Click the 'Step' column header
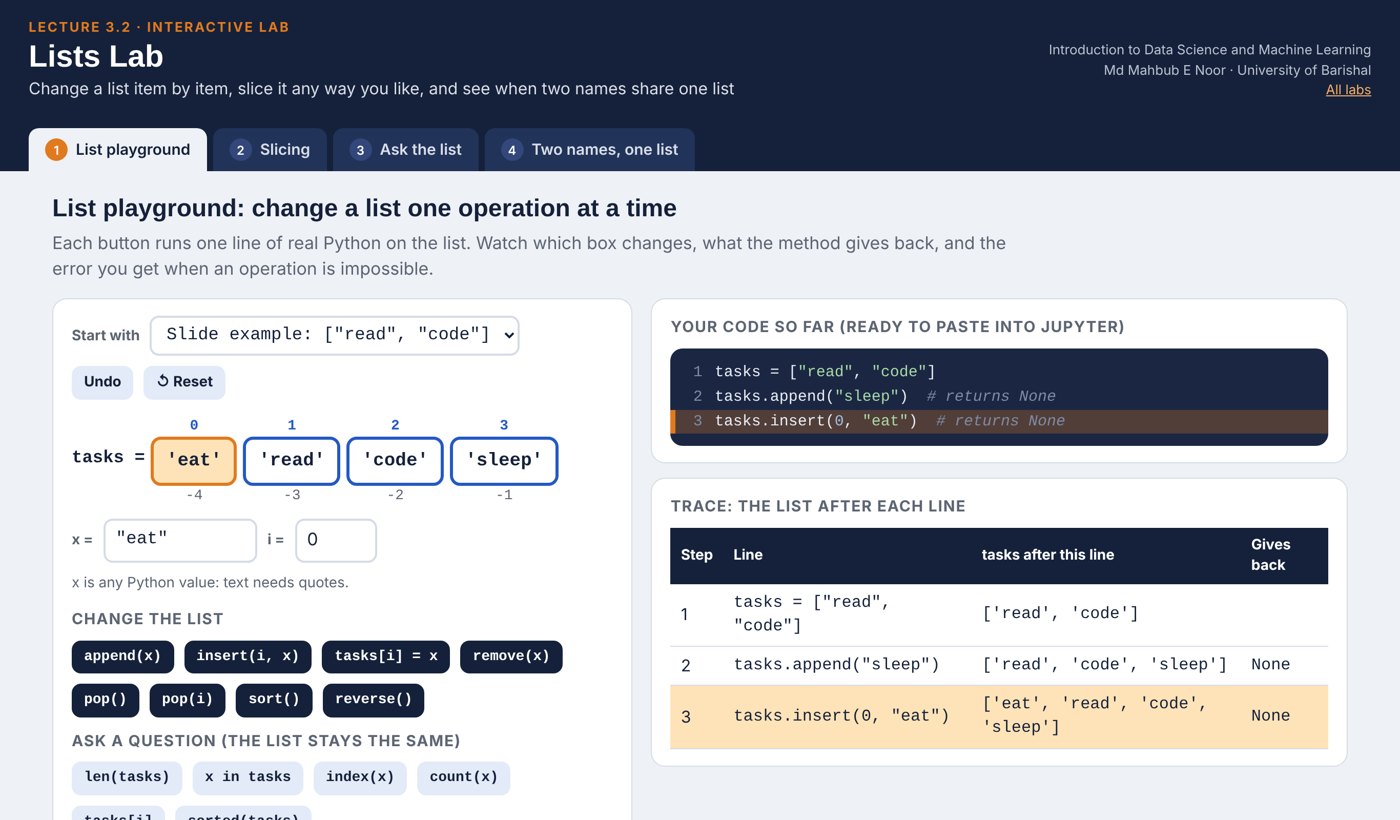This screenshot has height=820, width=1400. (x=697, y=555)
